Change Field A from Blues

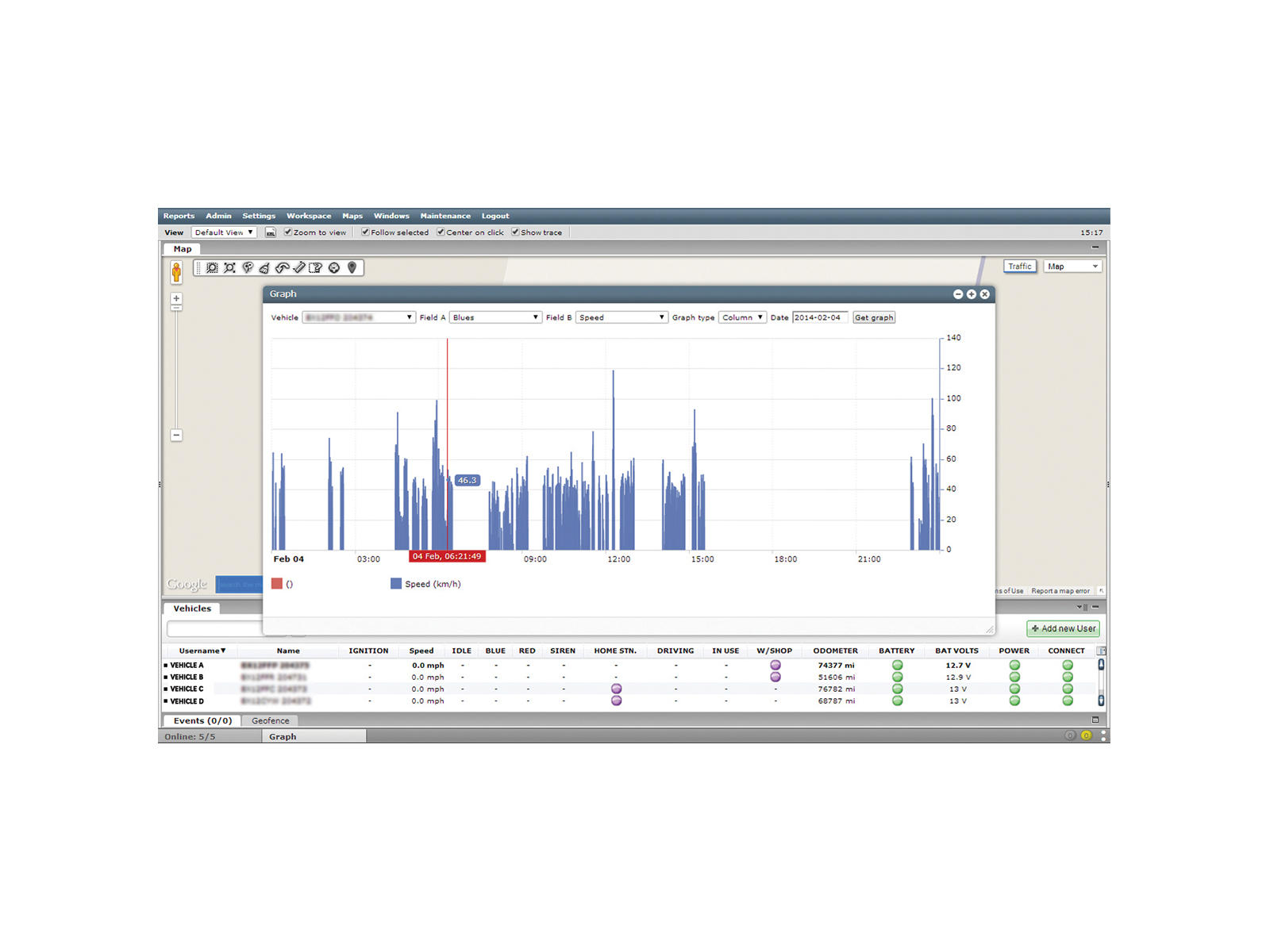coord(495,317)
